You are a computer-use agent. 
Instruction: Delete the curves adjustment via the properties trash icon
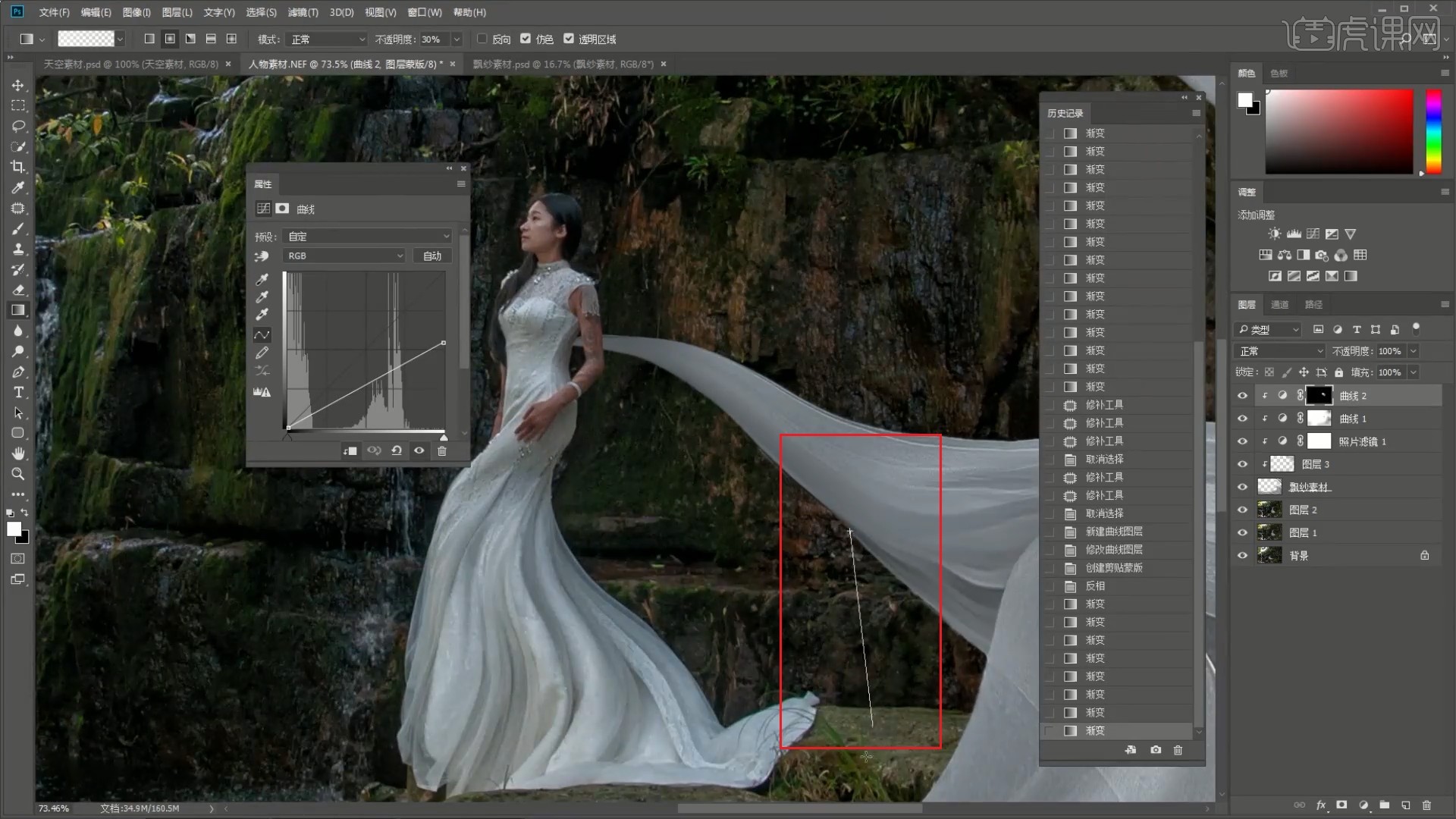pyautogui.click(x=442, y=450)
